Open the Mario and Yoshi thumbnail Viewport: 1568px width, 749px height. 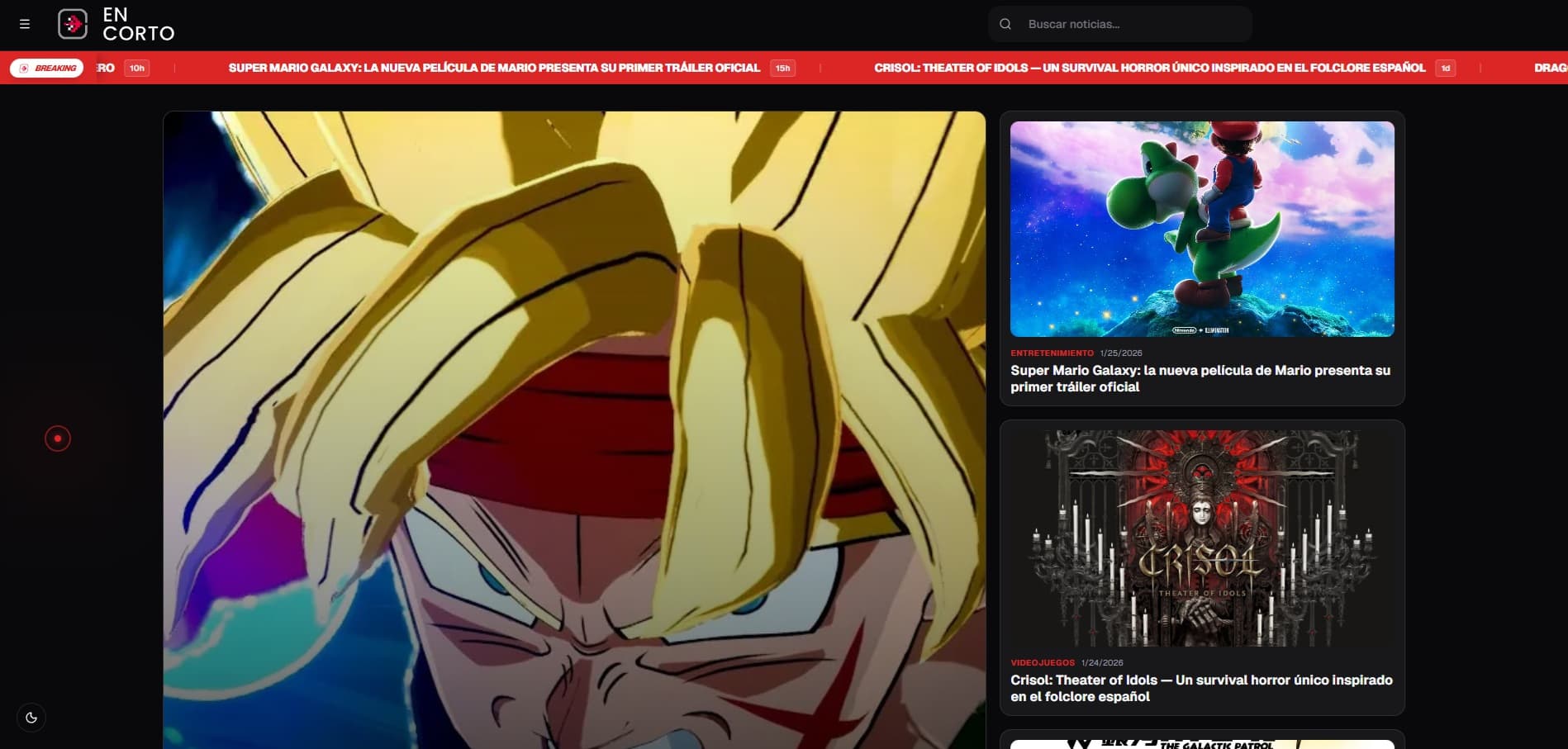(1202, 229)
